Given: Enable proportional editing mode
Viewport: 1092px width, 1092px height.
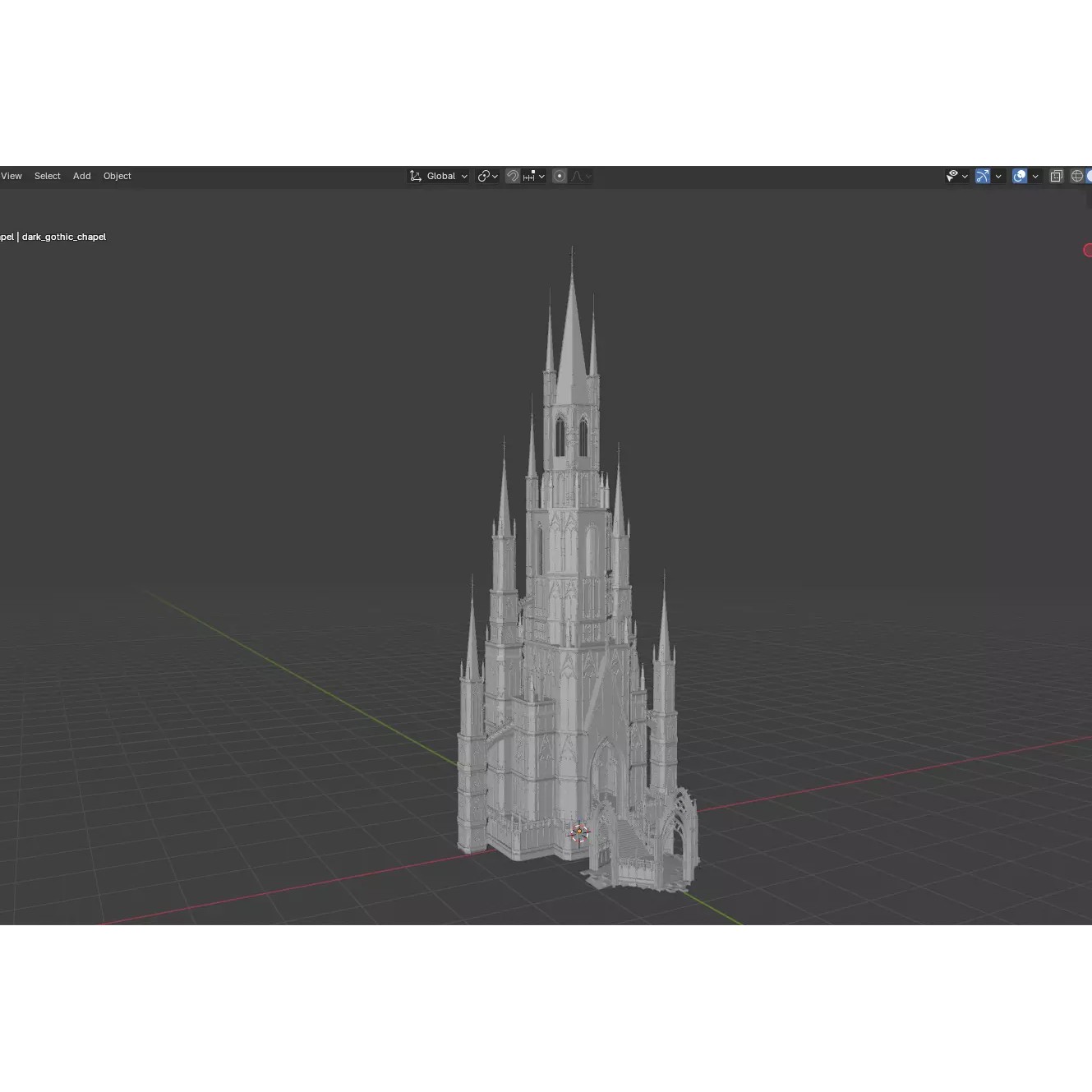Looking at the screenshot, I should click(x=560, y=176).
